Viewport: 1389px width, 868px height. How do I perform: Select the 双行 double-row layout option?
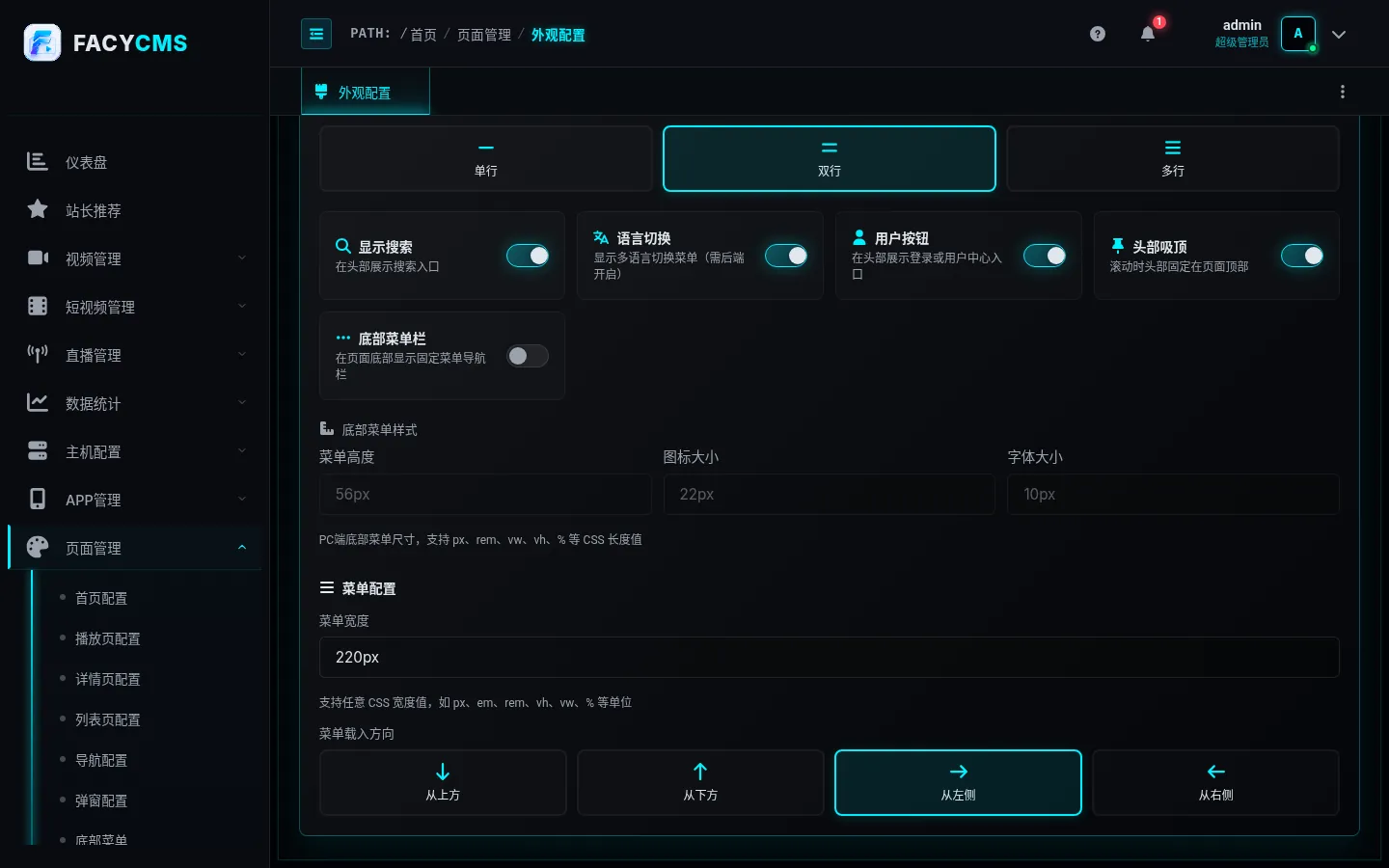click(x=830, y=158)
